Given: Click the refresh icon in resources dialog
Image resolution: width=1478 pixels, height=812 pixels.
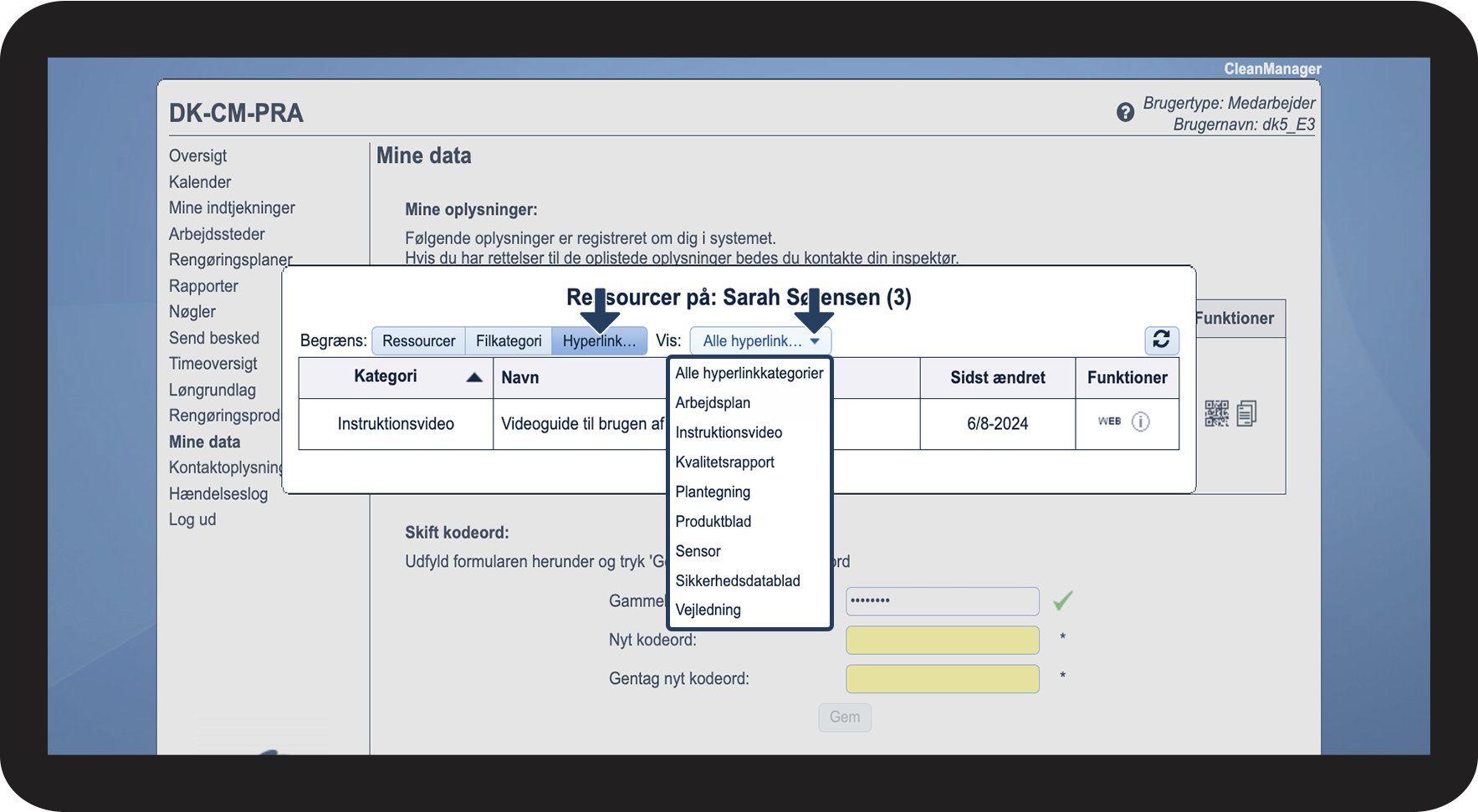Looking at the screenshot, I should pyautogui.click(x=1161, y=340).
